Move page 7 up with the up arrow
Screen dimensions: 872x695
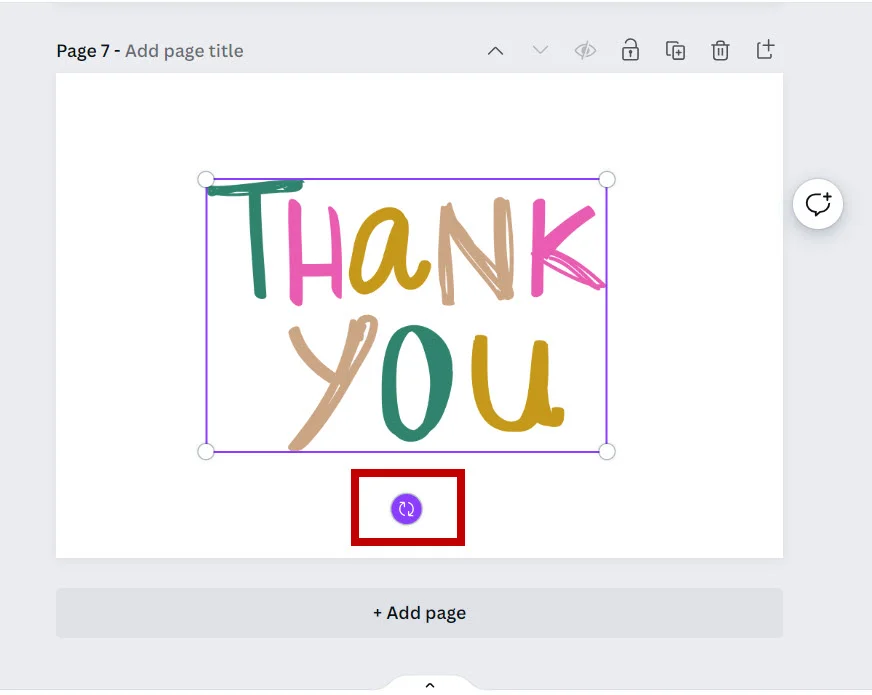point(495,51)
